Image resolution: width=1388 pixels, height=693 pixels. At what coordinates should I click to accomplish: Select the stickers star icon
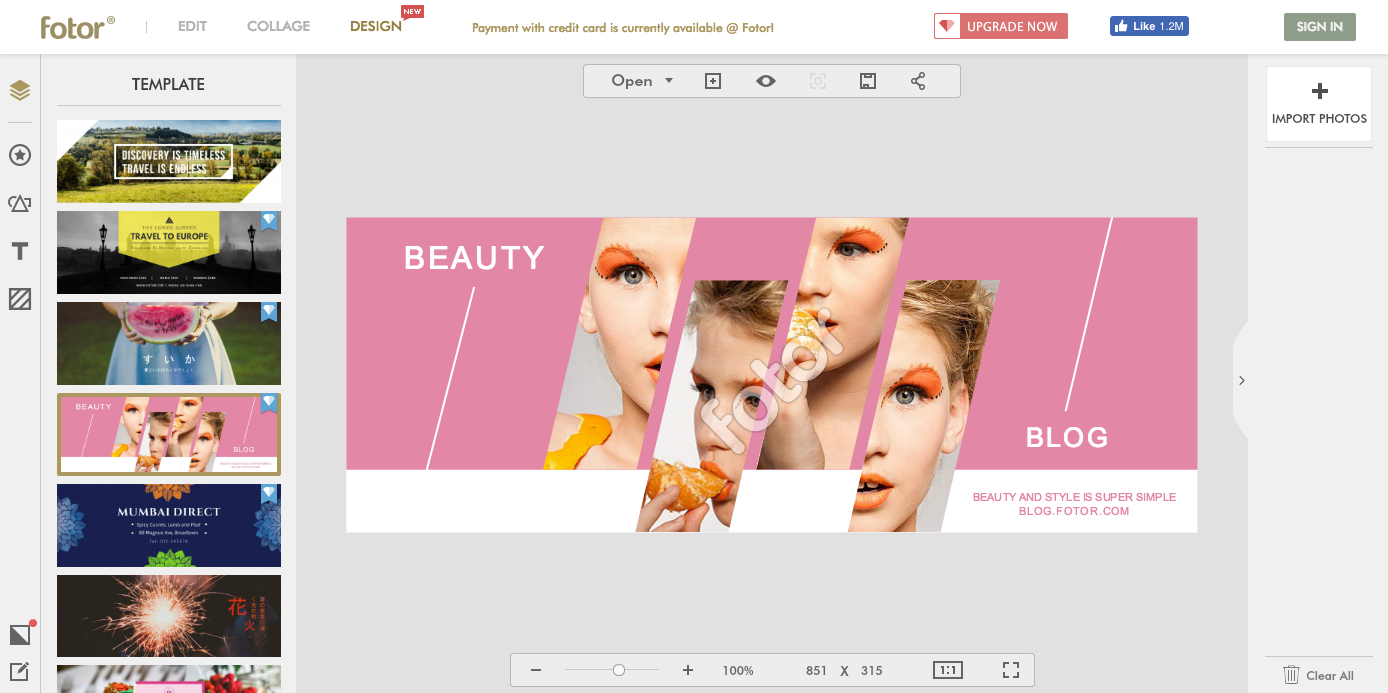coord(20,155)
